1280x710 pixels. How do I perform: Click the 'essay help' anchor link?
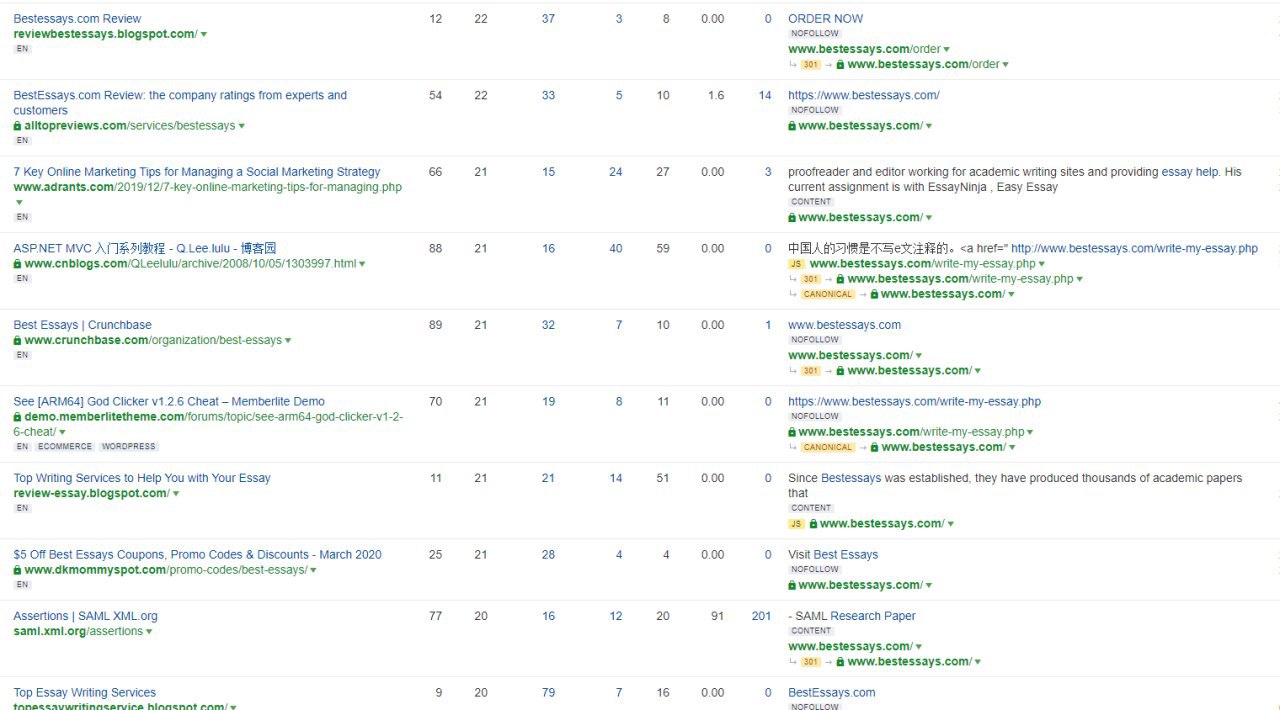coord(1189,172)
